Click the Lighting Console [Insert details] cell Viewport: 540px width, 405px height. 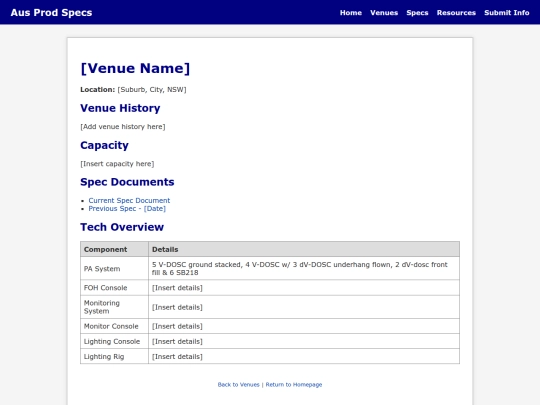pyautogui.click(x=304, y=342)
